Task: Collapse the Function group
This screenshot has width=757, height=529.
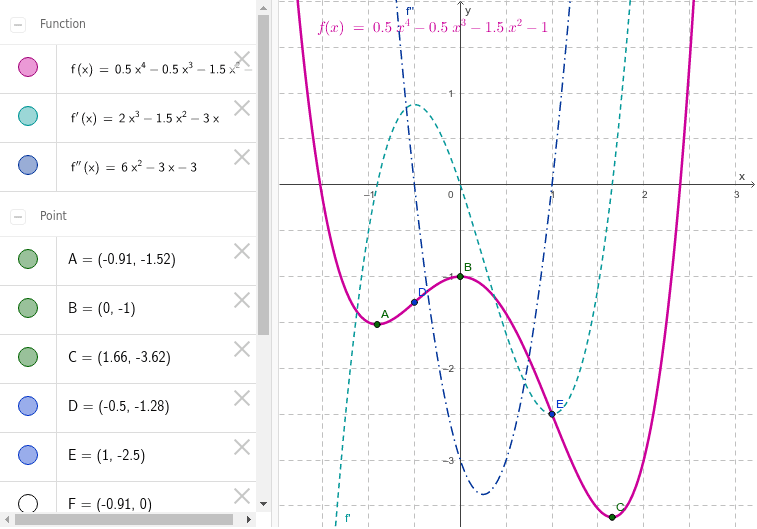Action: pos(18,24)
